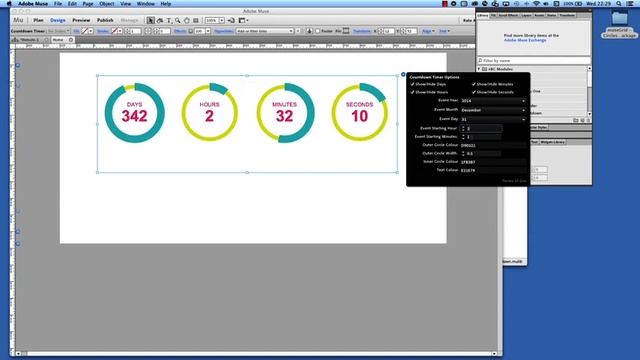Click the Fill colour swatch
Screen dimensions: 640x360
(x=85, y=31)
